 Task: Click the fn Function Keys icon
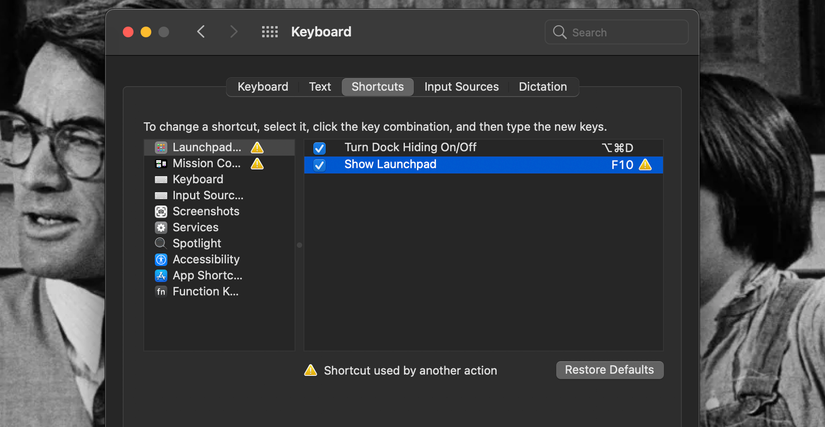point(161,291)
